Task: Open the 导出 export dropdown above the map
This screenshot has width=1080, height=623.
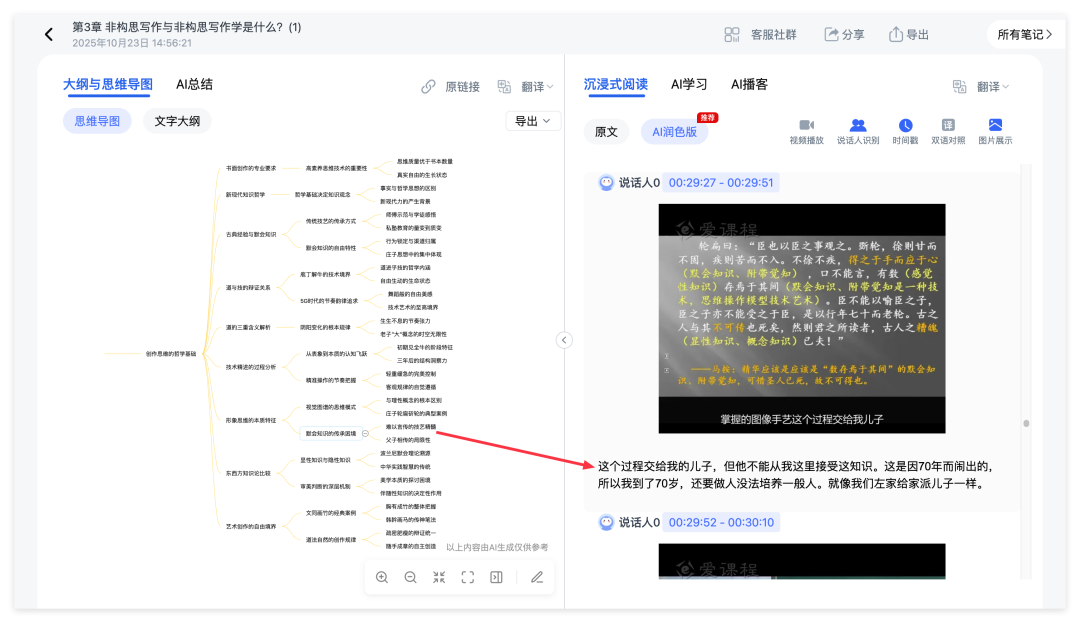Action: coord(531,120)
